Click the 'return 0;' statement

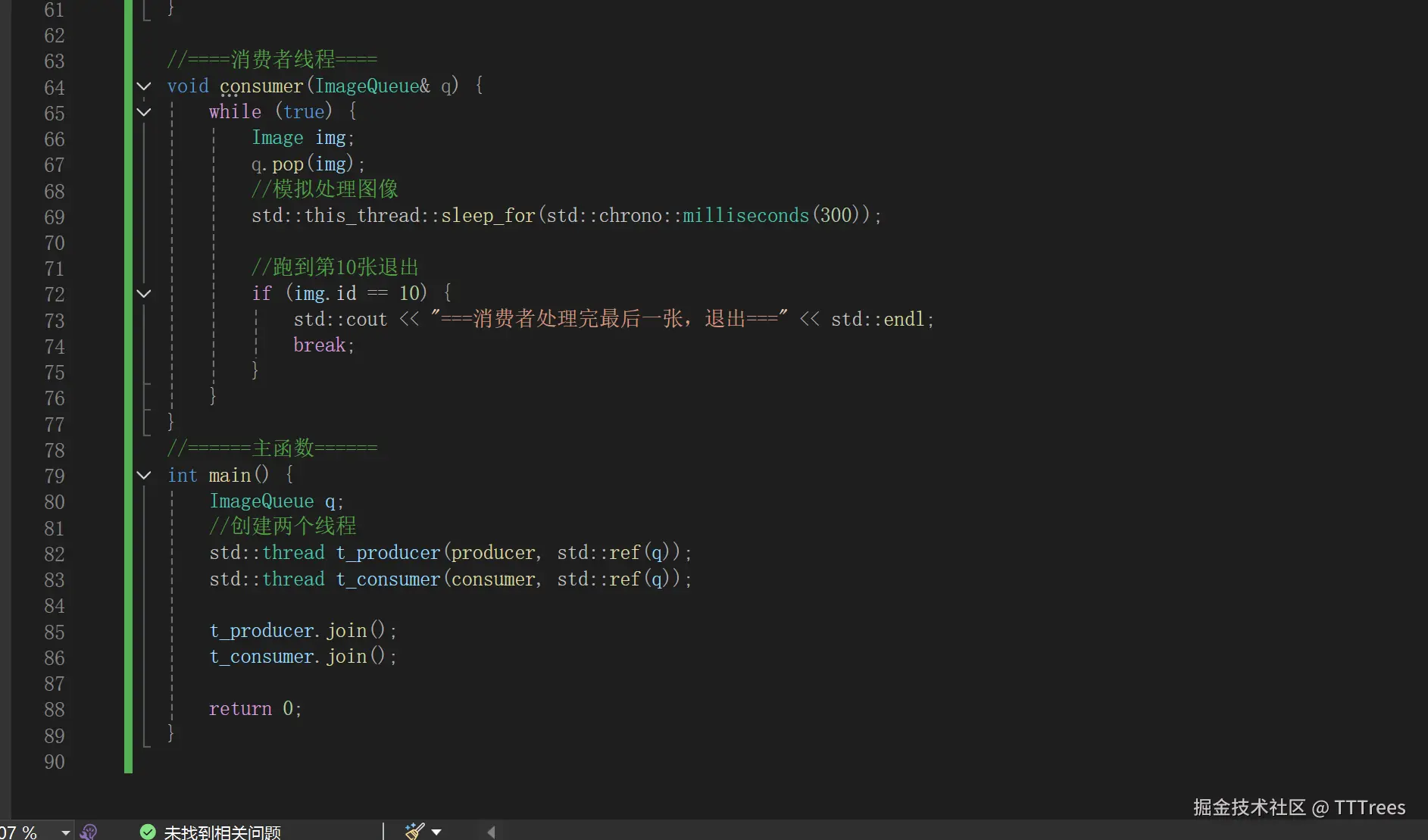click(255, 709)
